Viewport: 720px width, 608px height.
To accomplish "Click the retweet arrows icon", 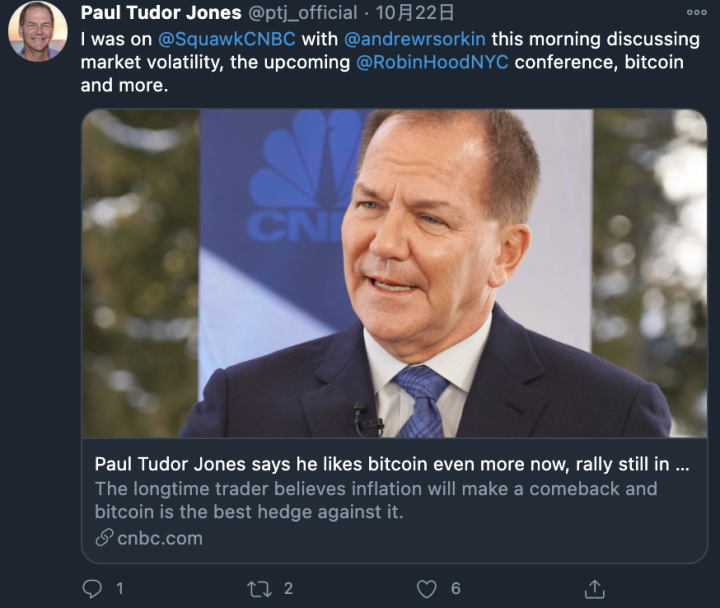I will point(259,589).
